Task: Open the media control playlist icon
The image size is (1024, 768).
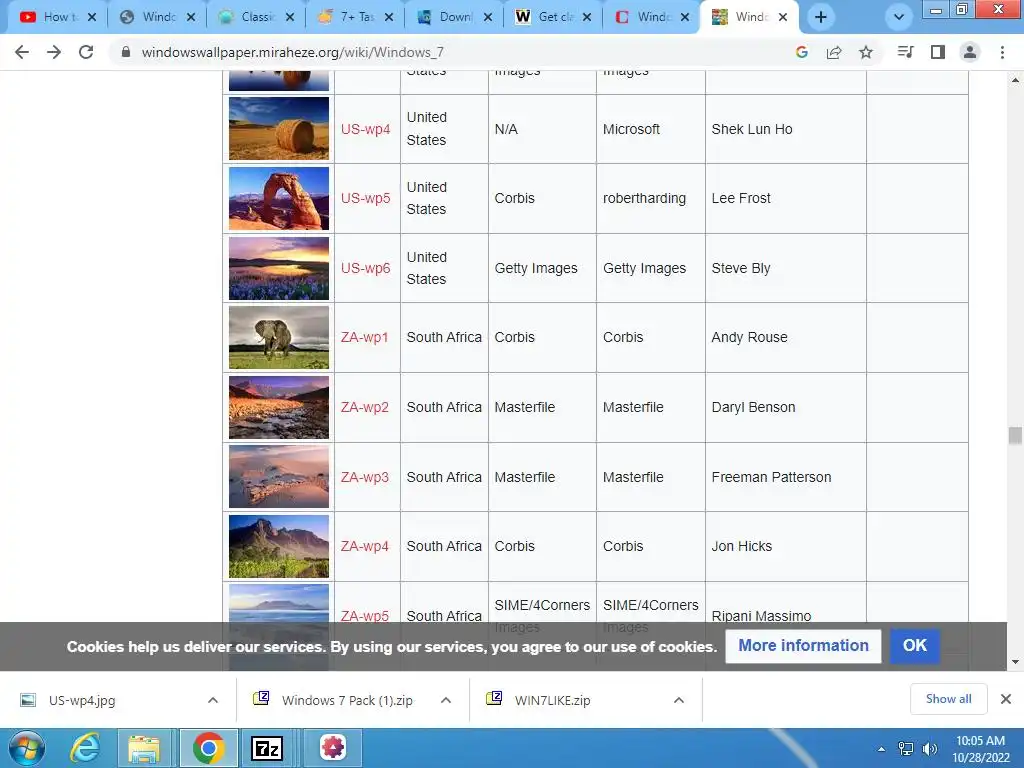Action: [x=905, y=52]
